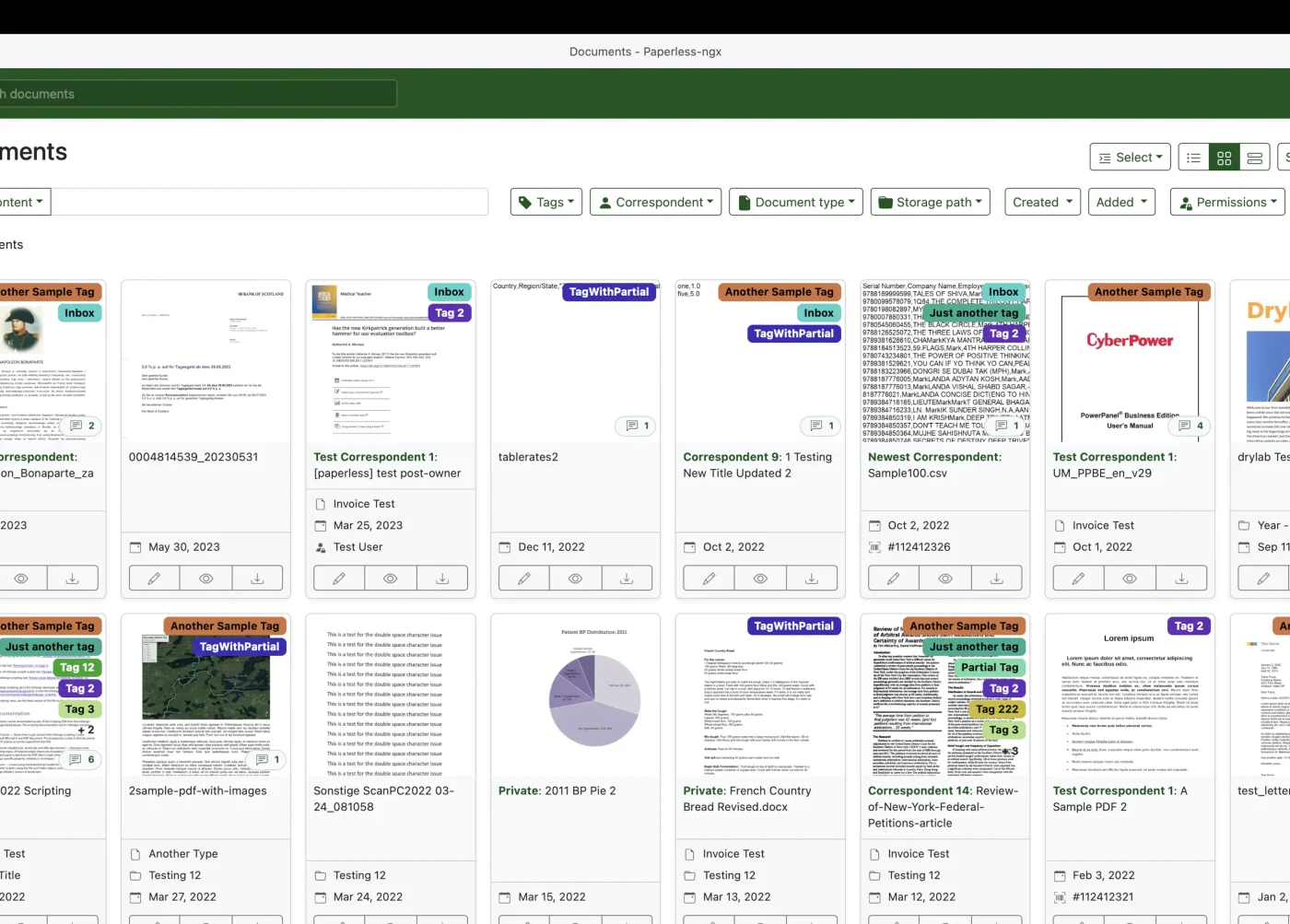1290x924 pixels.
Task: Edit the [paperless] test post-owner document
Action: 339,579
